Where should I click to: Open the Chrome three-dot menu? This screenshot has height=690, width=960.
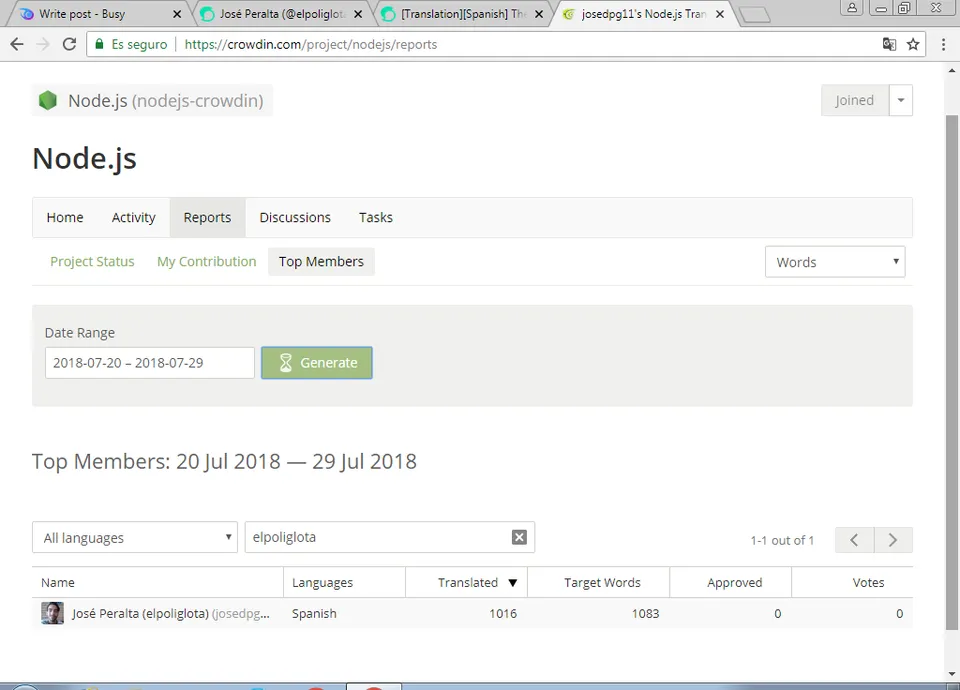point(943,44)
